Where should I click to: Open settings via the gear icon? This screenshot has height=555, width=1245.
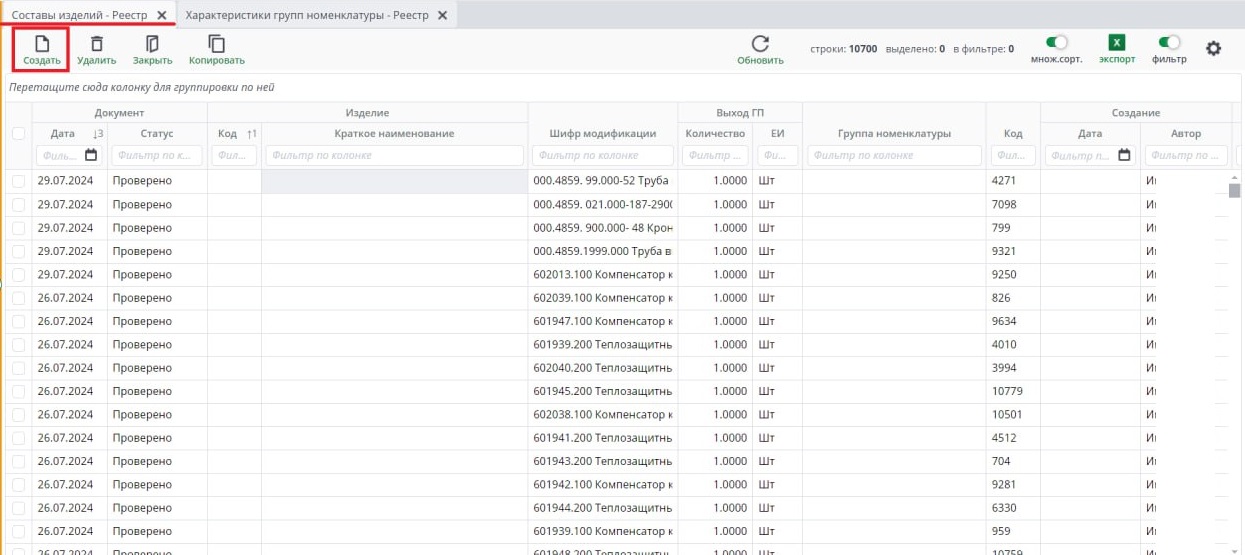1213,48
